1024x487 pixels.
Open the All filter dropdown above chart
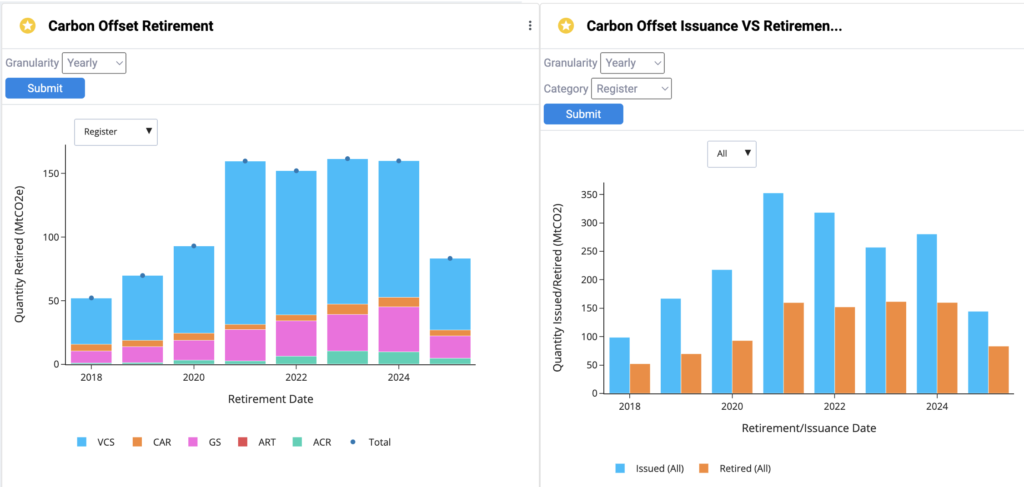tap(731, 154)
